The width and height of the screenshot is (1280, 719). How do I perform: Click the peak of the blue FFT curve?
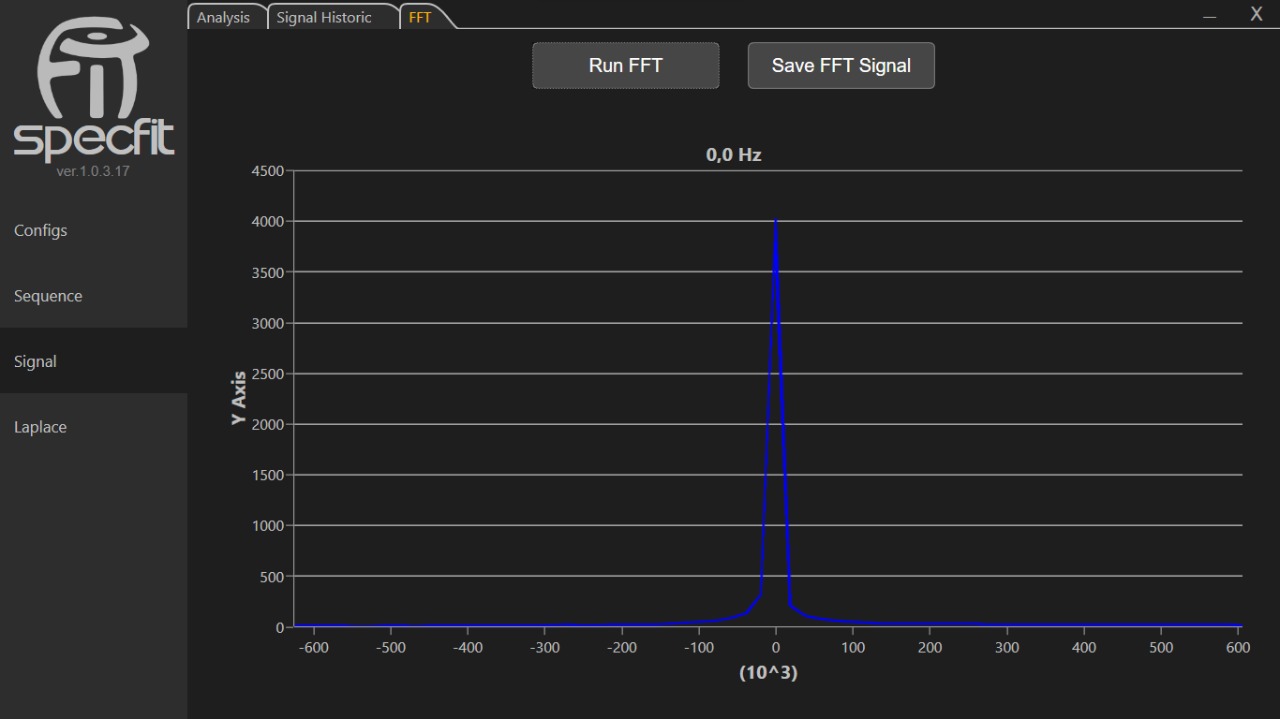point(775,220)
